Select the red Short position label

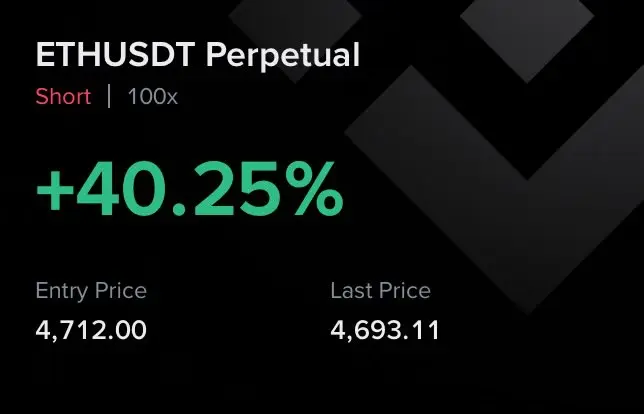pyautogui.click(x=63, y=97)
